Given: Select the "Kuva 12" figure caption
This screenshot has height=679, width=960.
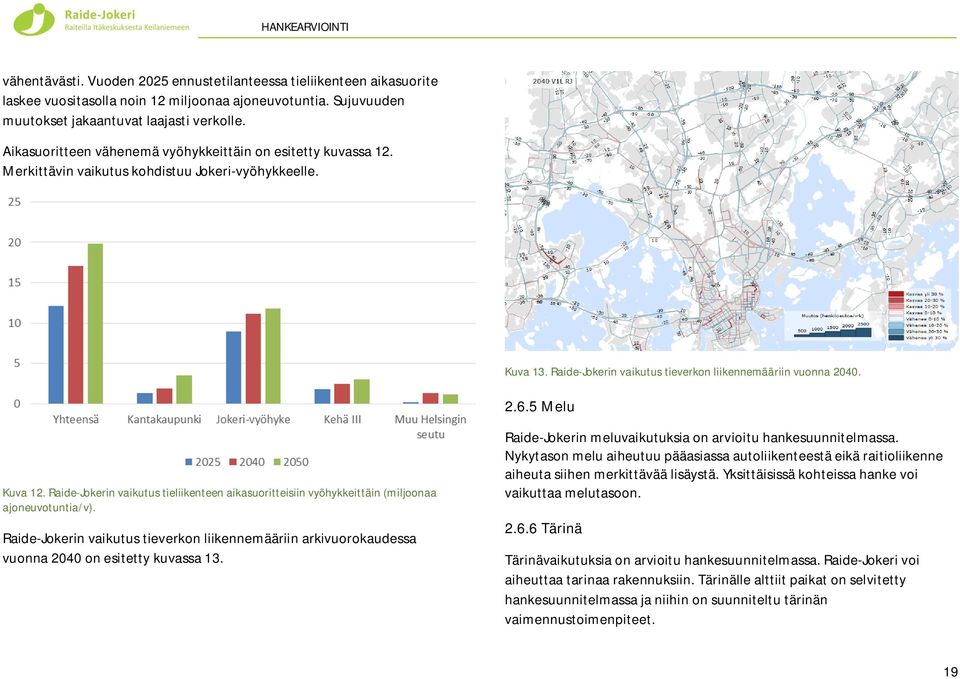Looking at the screenshot, I should [x=219, y=500].
